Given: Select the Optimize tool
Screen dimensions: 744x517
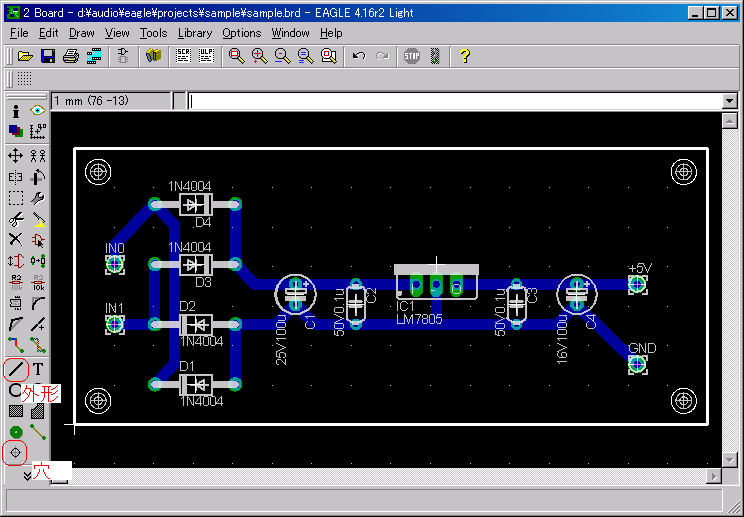Looking at the screenshot, I should coord(37,324).
